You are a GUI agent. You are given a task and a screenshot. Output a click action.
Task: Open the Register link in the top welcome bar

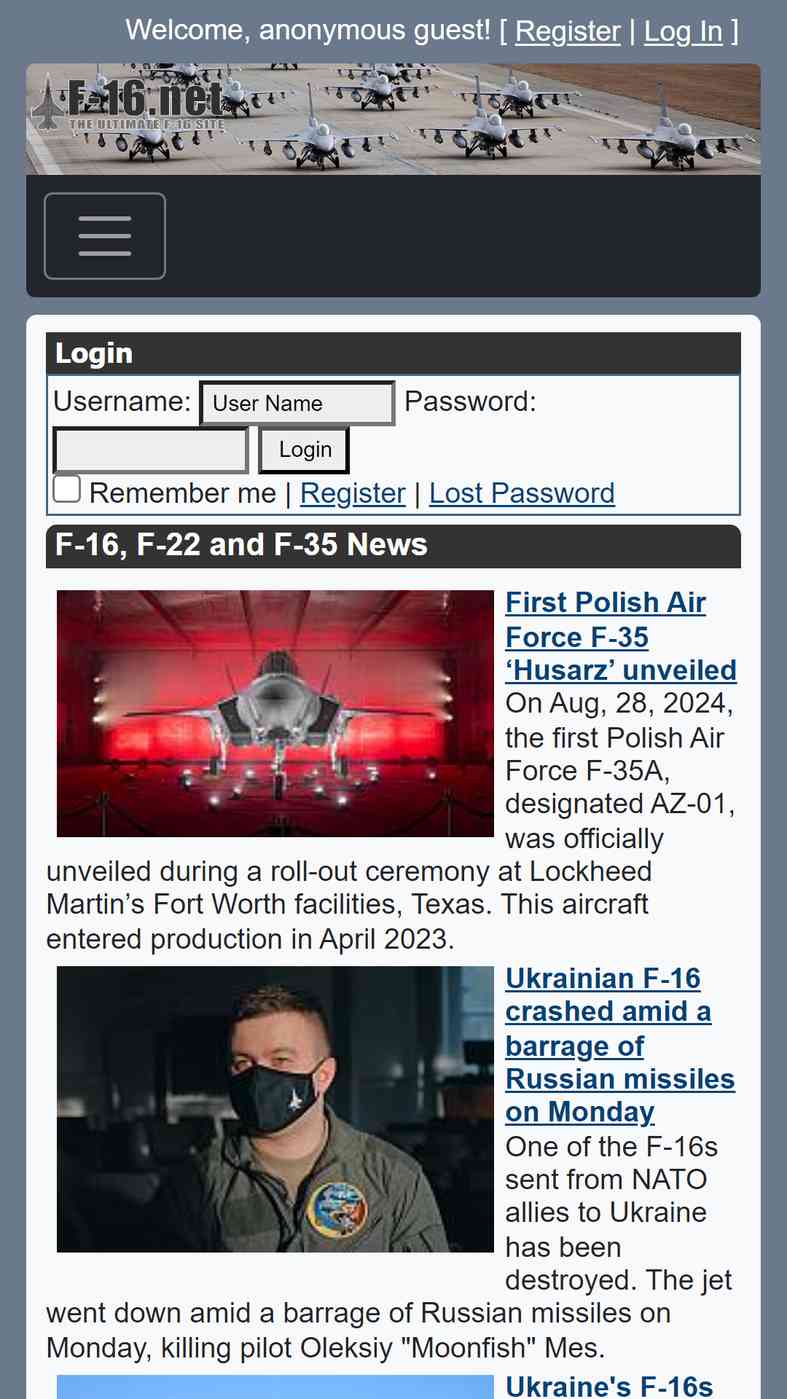click(x=568, y=31)
